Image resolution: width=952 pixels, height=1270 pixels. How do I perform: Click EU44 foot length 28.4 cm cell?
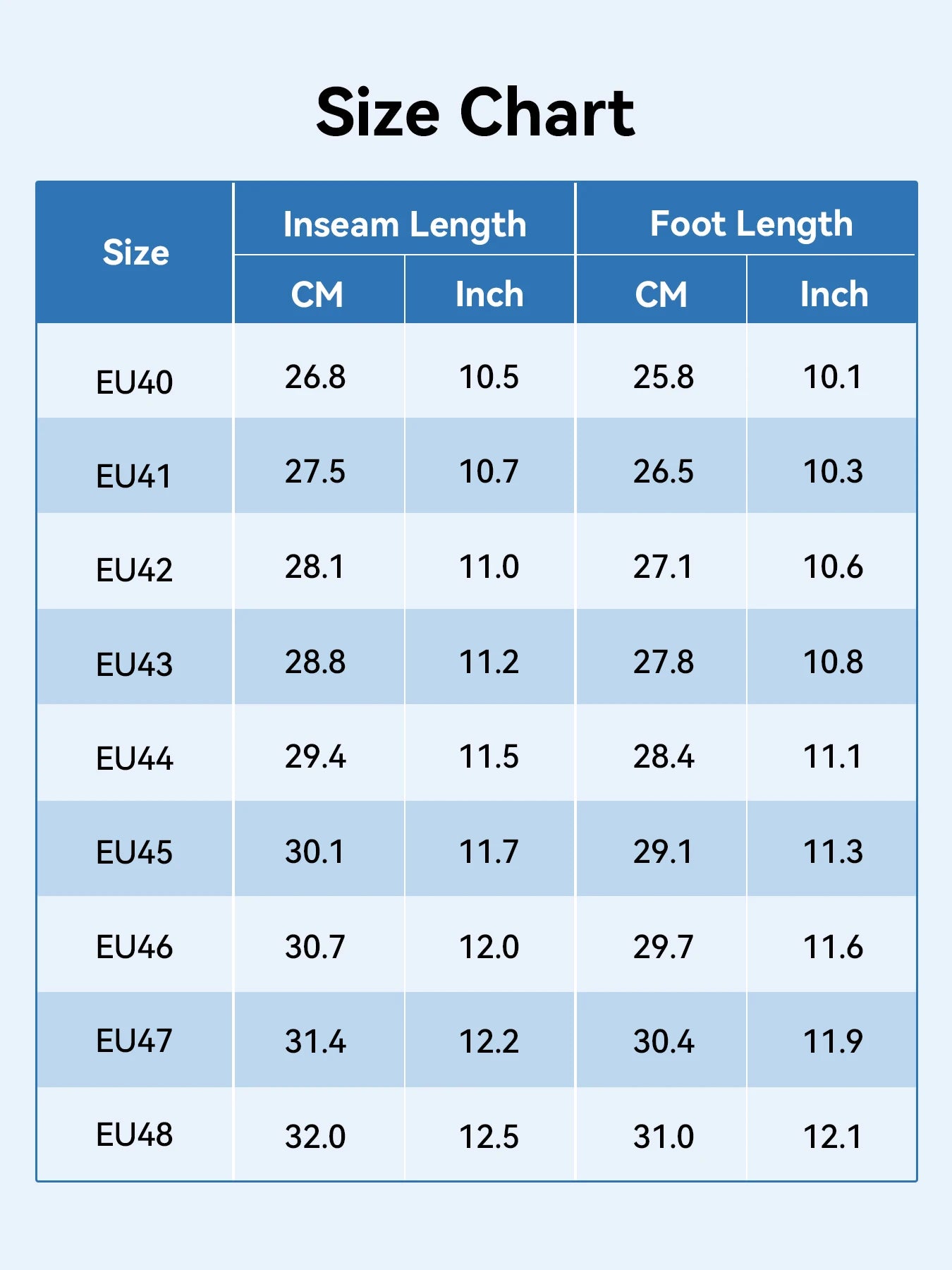pos(663,756)
